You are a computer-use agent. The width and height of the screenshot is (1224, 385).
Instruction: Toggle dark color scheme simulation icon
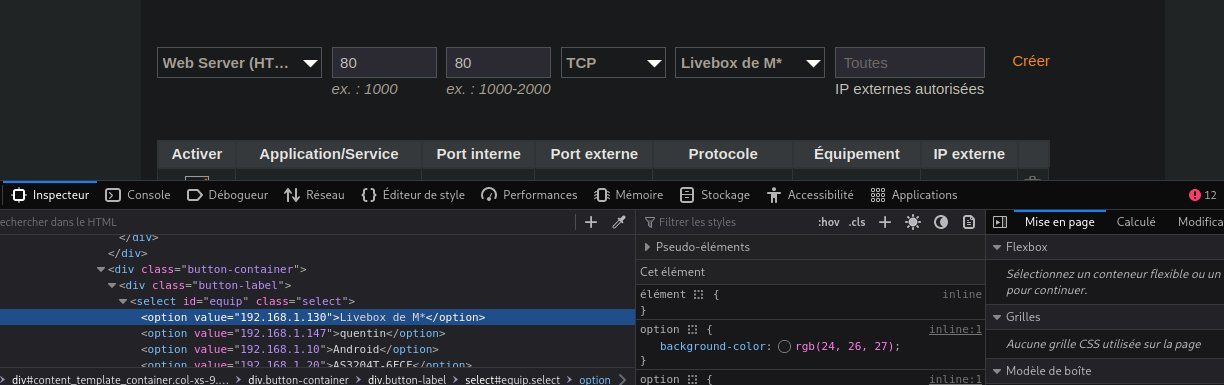tap(940, 222)
